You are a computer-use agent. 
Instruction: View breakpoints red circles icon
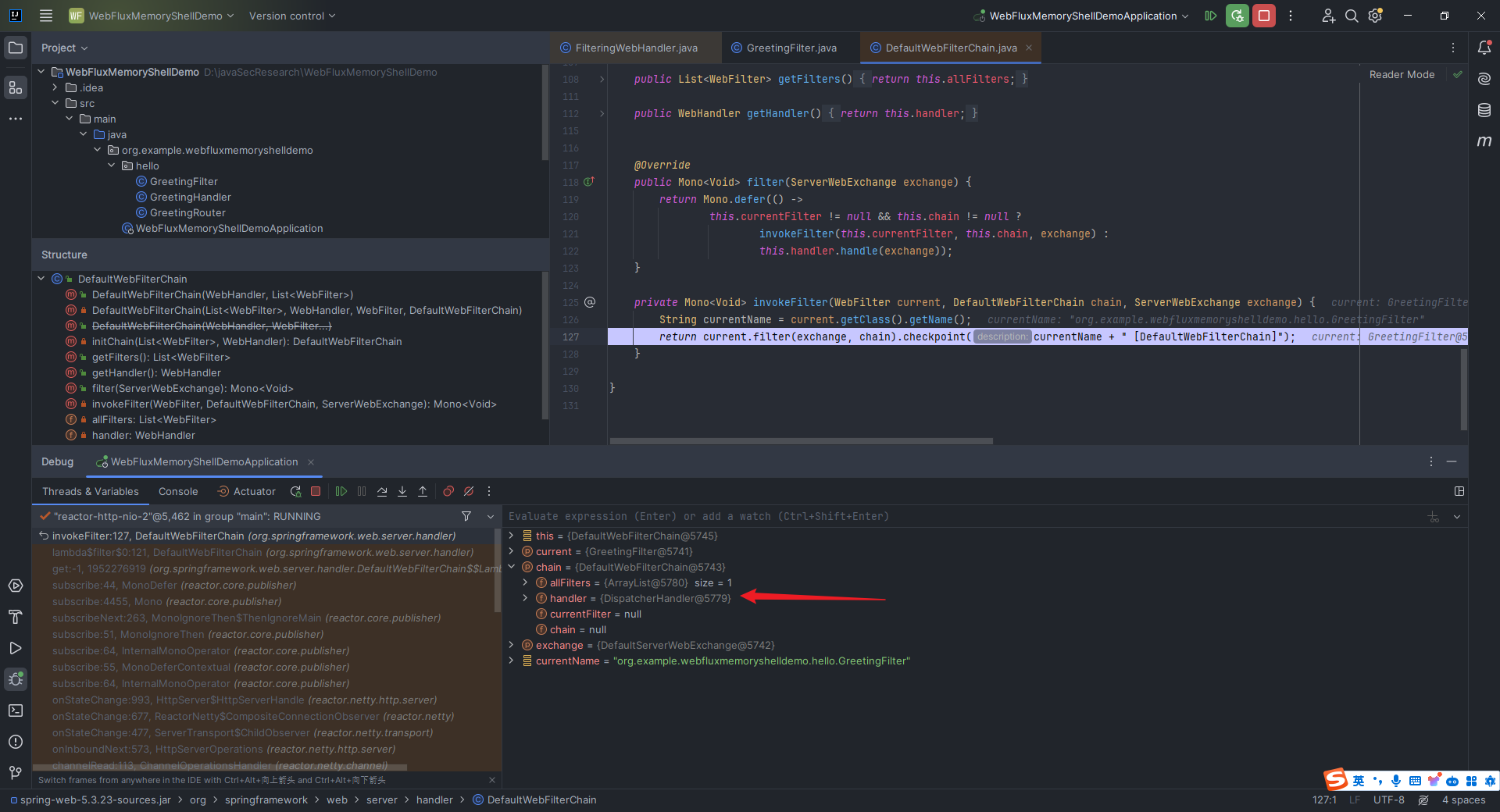pos(448,491)
